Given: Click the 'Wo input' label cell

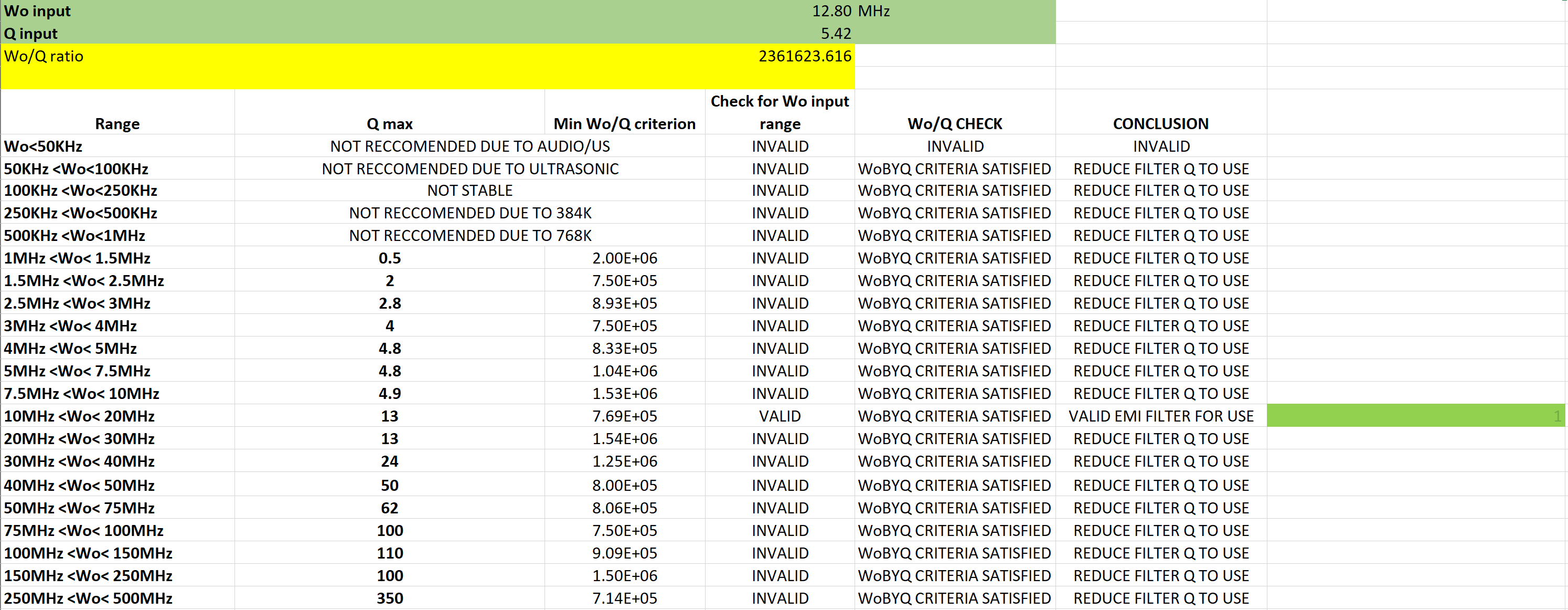Looking at the screenshot, I should point(118,11).
